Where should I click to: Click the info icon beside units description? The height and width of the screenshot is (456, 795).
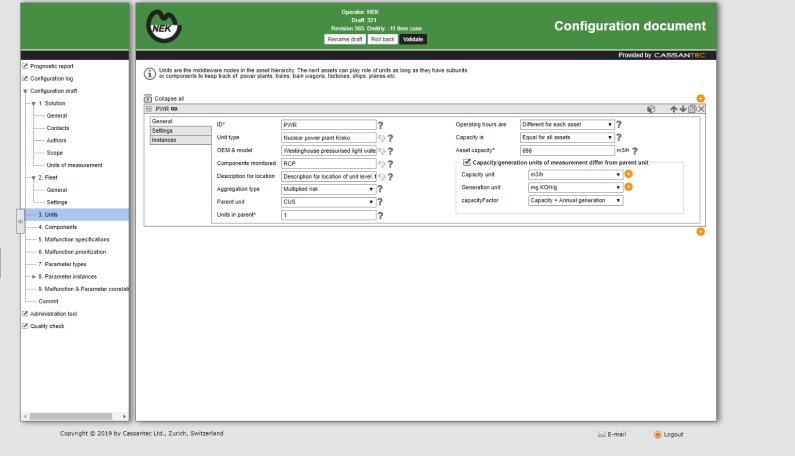tap(150, 74)
